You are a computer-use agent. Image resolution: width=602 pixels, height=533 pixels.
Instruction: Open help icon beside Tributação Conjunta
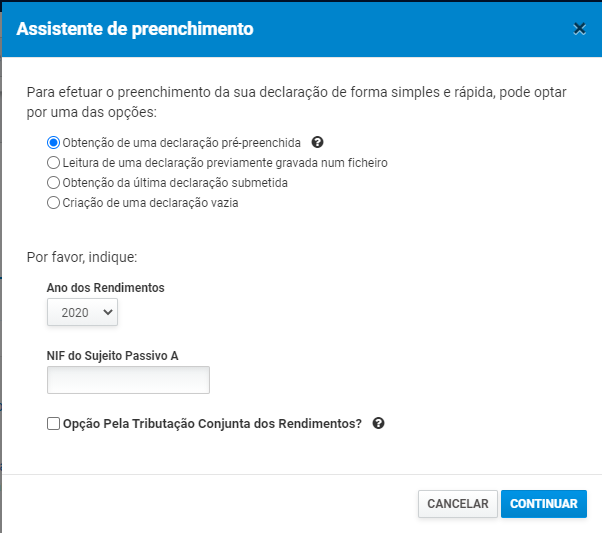click(378, 423)
